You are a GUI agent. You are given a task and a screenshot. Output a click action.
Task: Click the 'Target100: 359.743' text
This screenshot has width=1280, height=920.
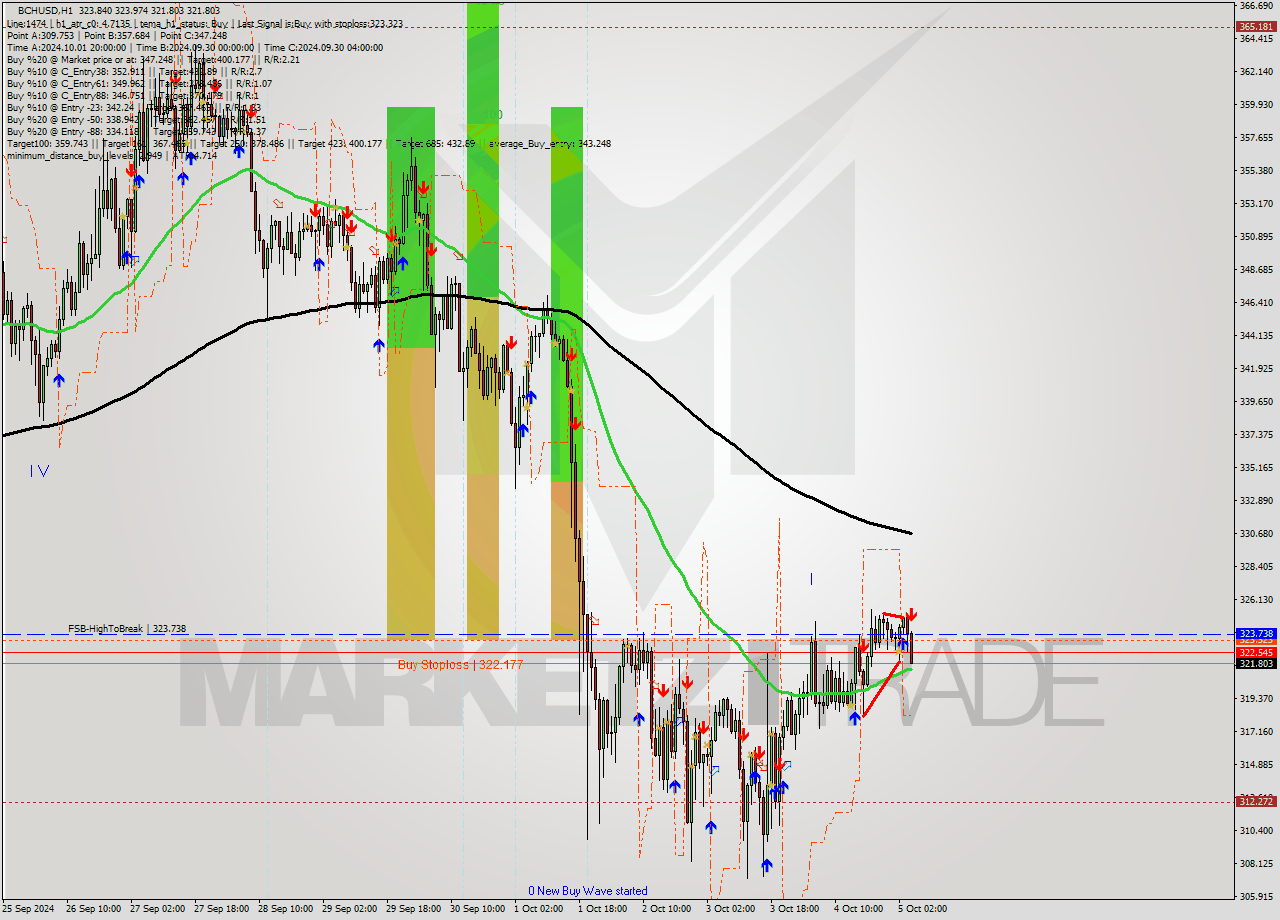tap(47, 143)
